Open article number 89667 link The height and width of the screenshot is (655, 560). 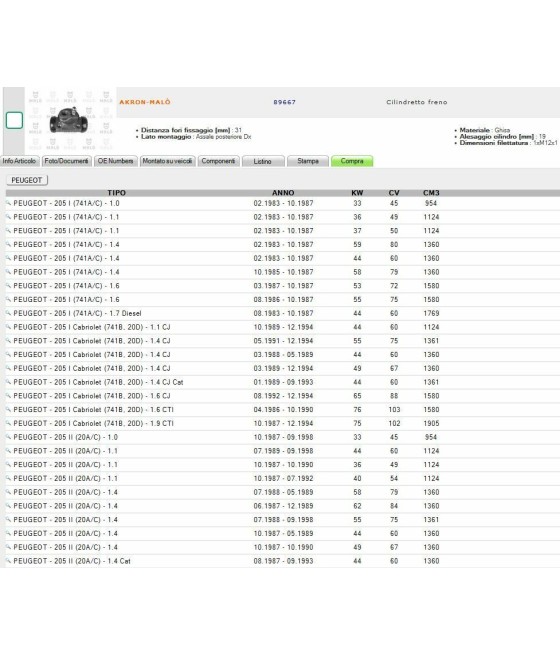[x=284, y=102]
